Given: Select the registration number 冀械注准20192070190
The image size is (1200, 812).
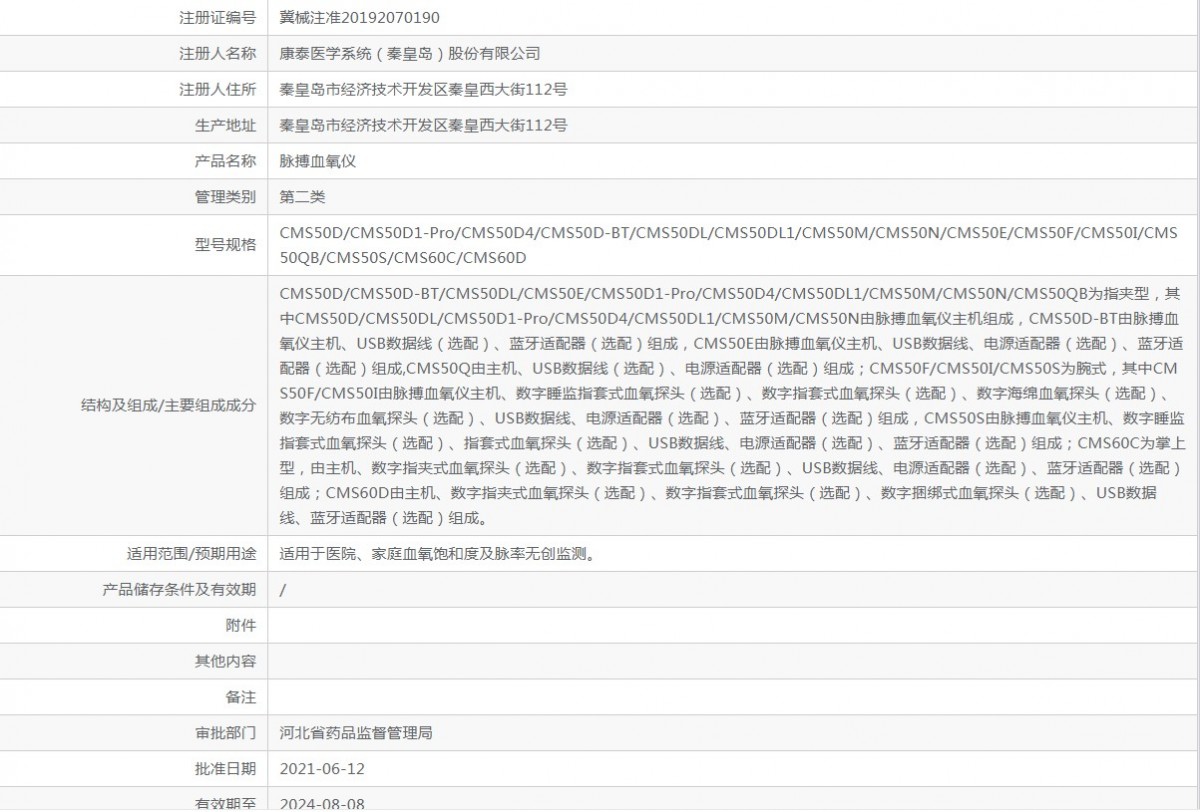Looking at the screenshot, I should (360, 17).
